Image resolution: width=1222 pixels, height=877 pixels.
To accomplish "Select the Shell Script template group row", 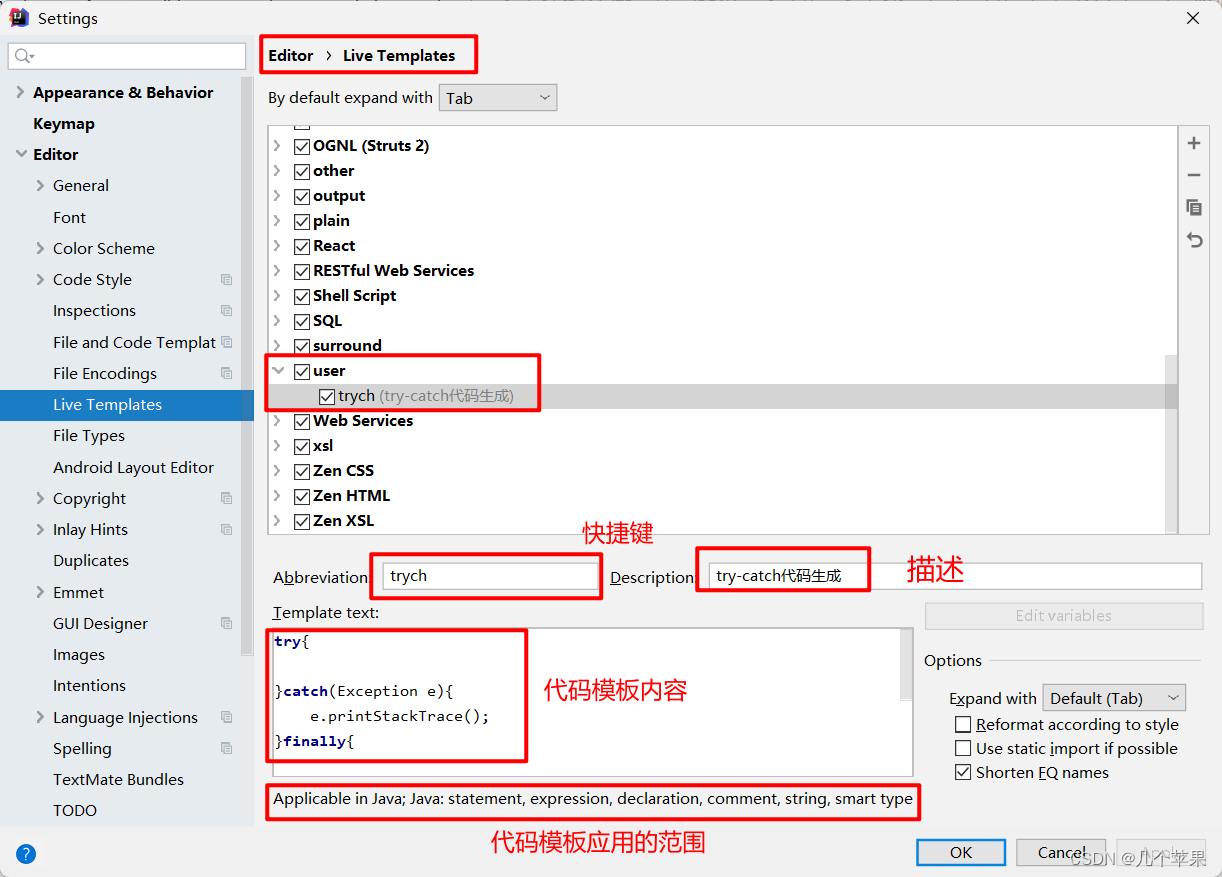I will (722, 296).
